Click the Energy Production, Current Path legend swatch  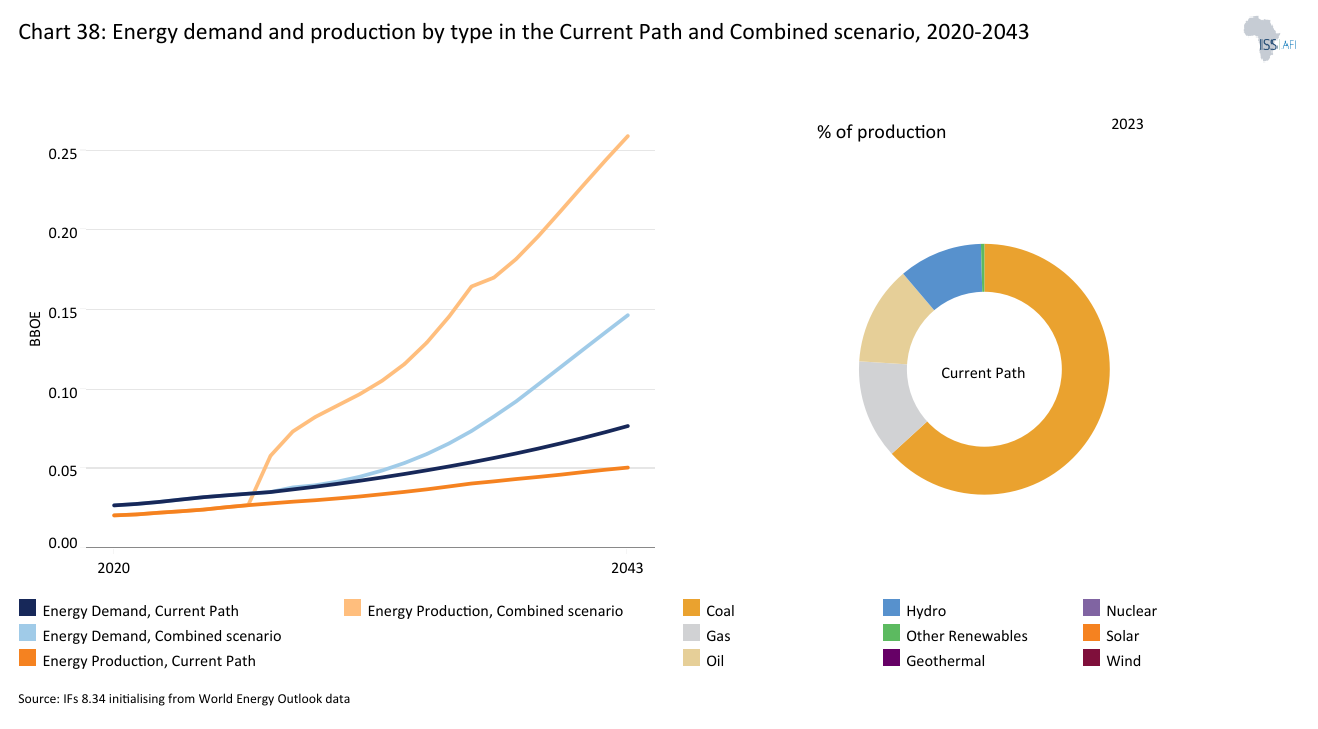point(28,658)
